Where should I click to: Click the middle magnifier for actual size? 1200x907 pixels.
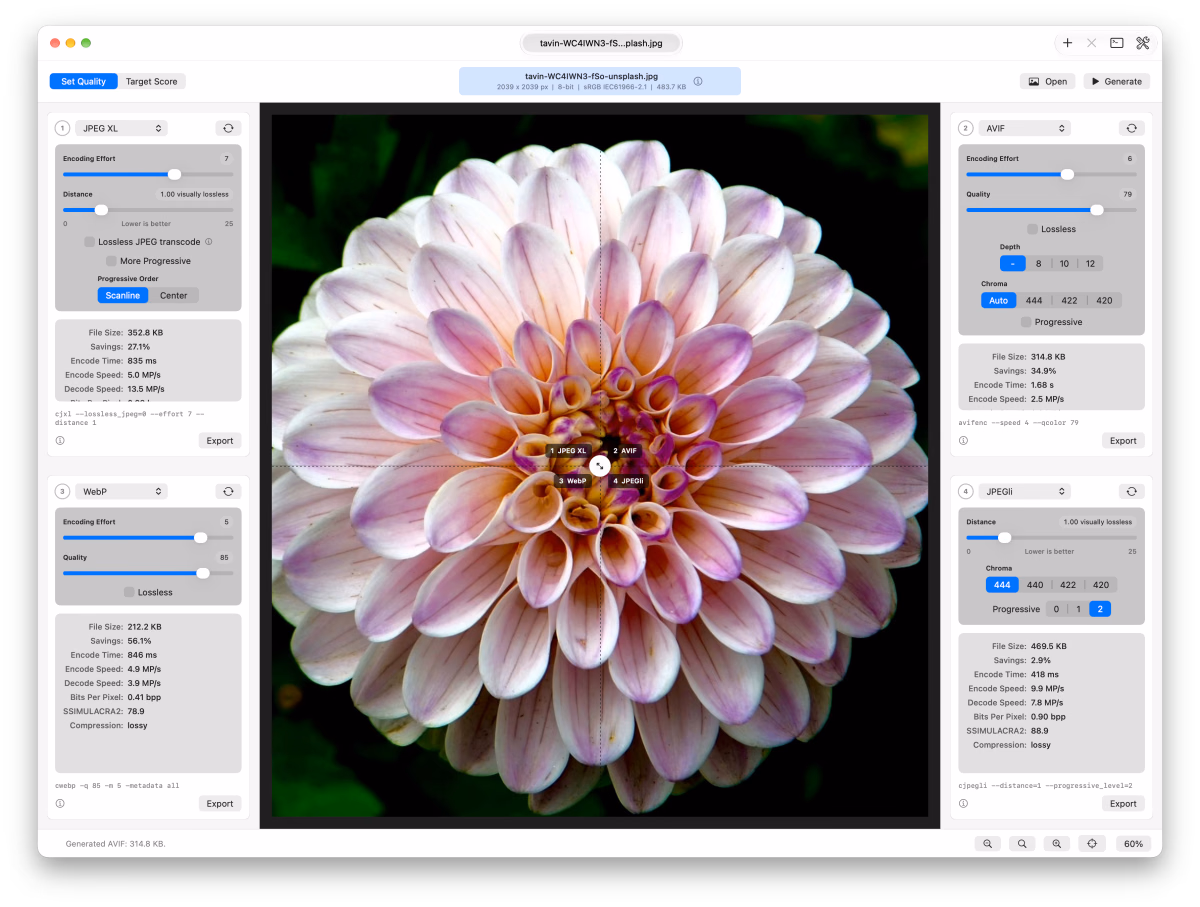tap(1022, 844)
